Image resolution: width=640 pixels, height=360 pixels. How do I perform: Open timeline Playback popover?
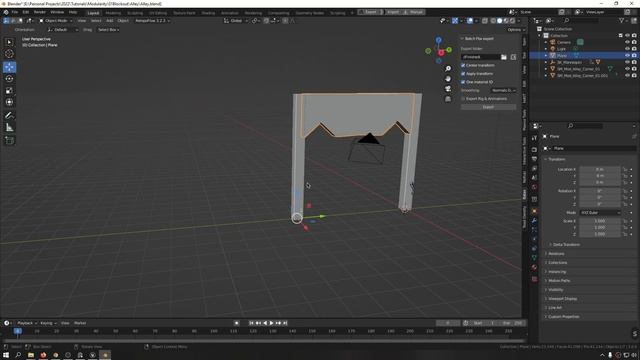(27, 323)
